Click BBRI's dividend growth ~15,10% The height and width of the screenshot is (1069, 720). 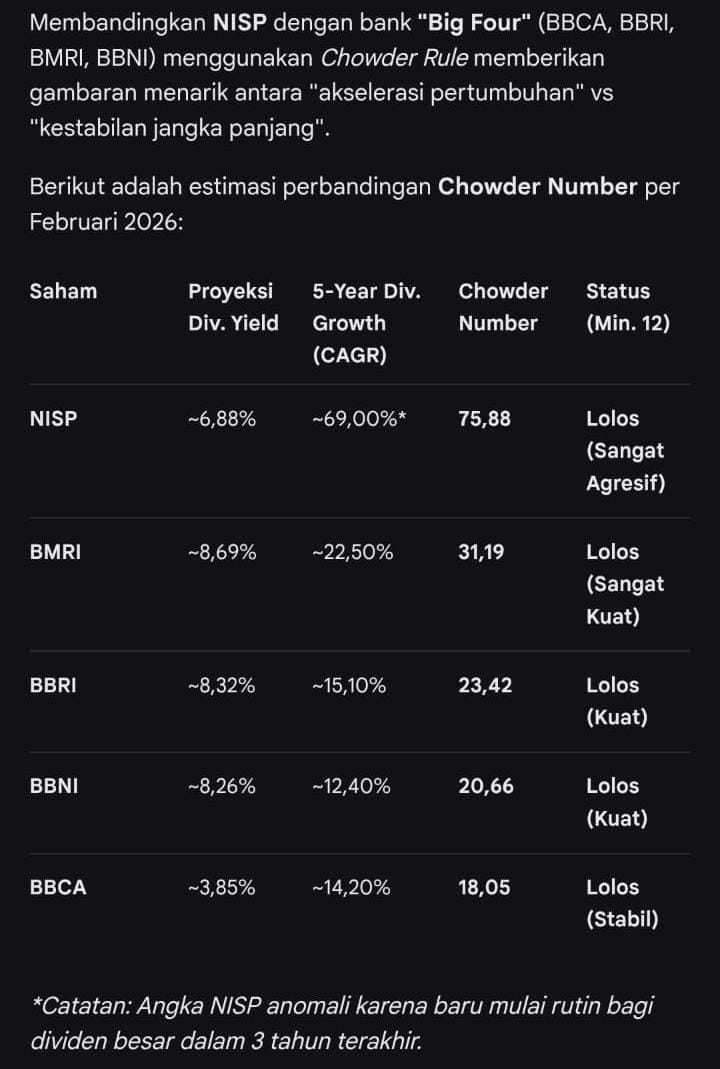point(349,686)
